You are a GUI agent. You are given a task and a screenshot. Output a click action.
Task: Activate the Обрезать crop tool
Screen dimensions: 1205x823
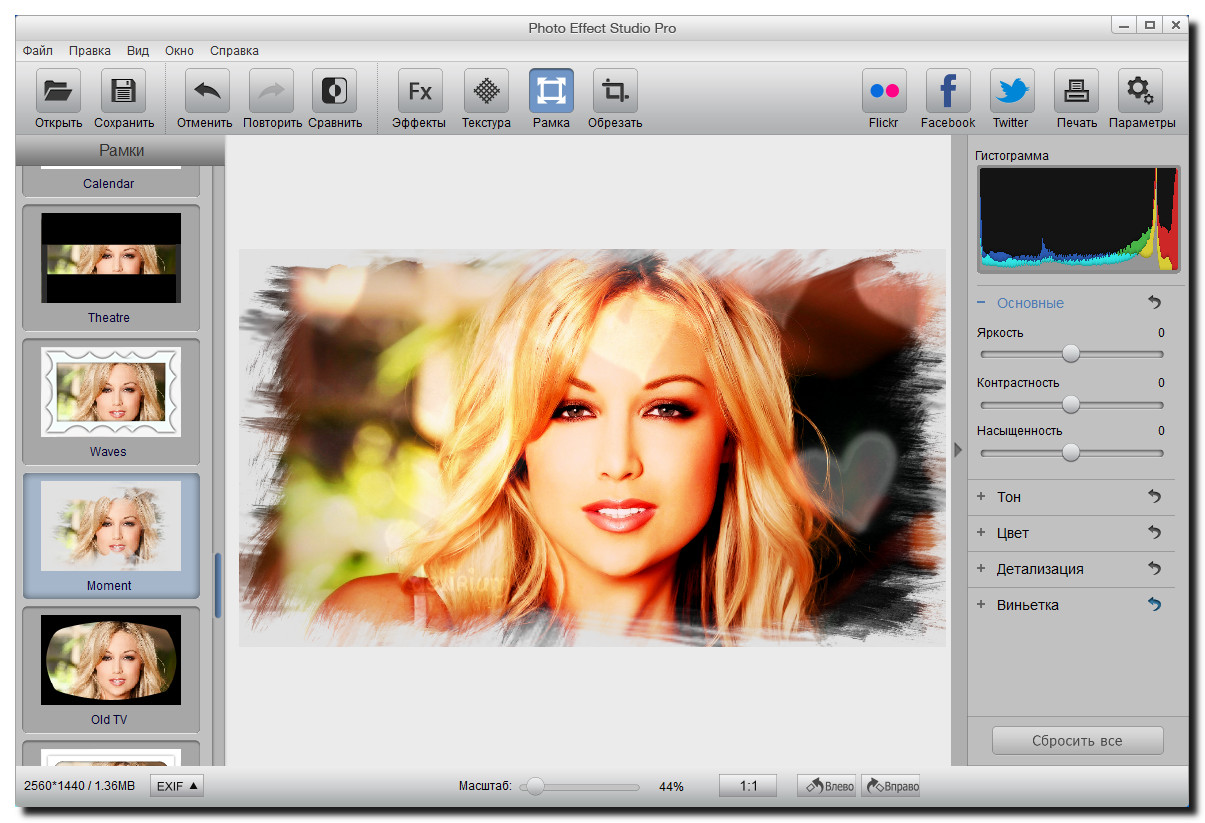tap(615, 92)
